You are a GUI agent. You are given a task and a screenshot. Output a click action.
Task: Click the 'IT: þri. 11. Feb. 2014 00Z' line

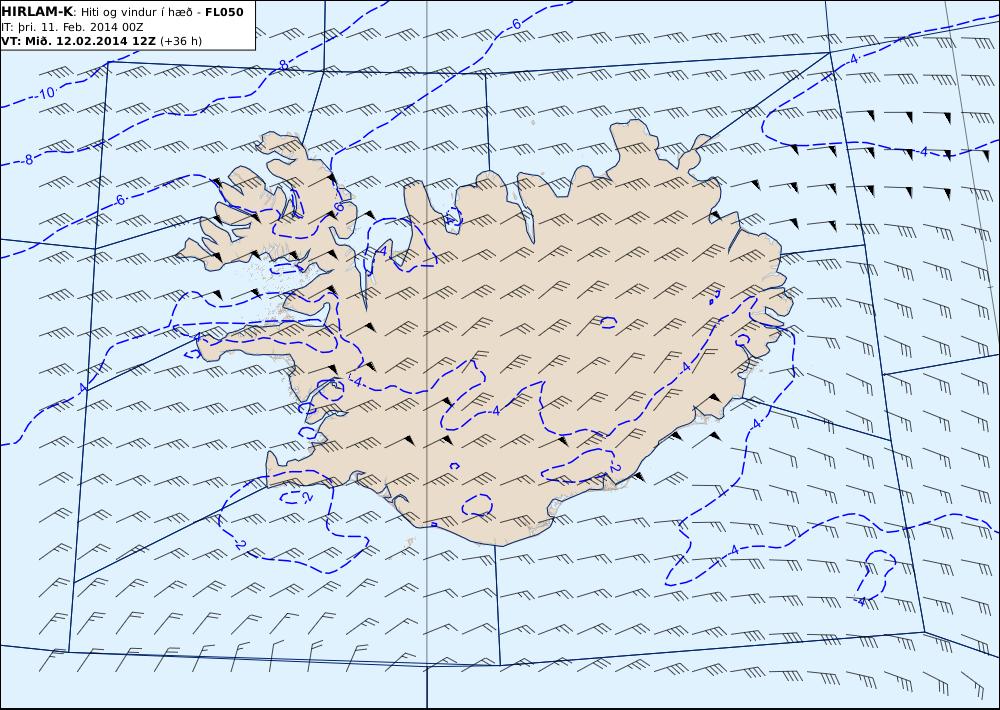(72, 27)
